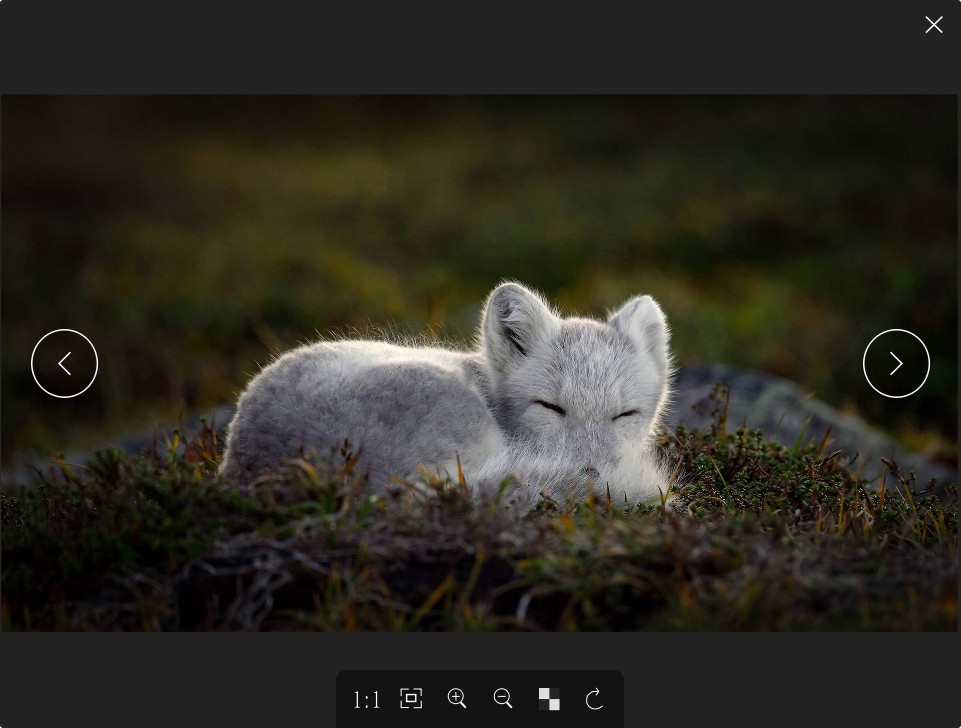Viewport: 961px width, 728px height.
Task: Click the fox's closed eyes
Action: tap(549, 407)
